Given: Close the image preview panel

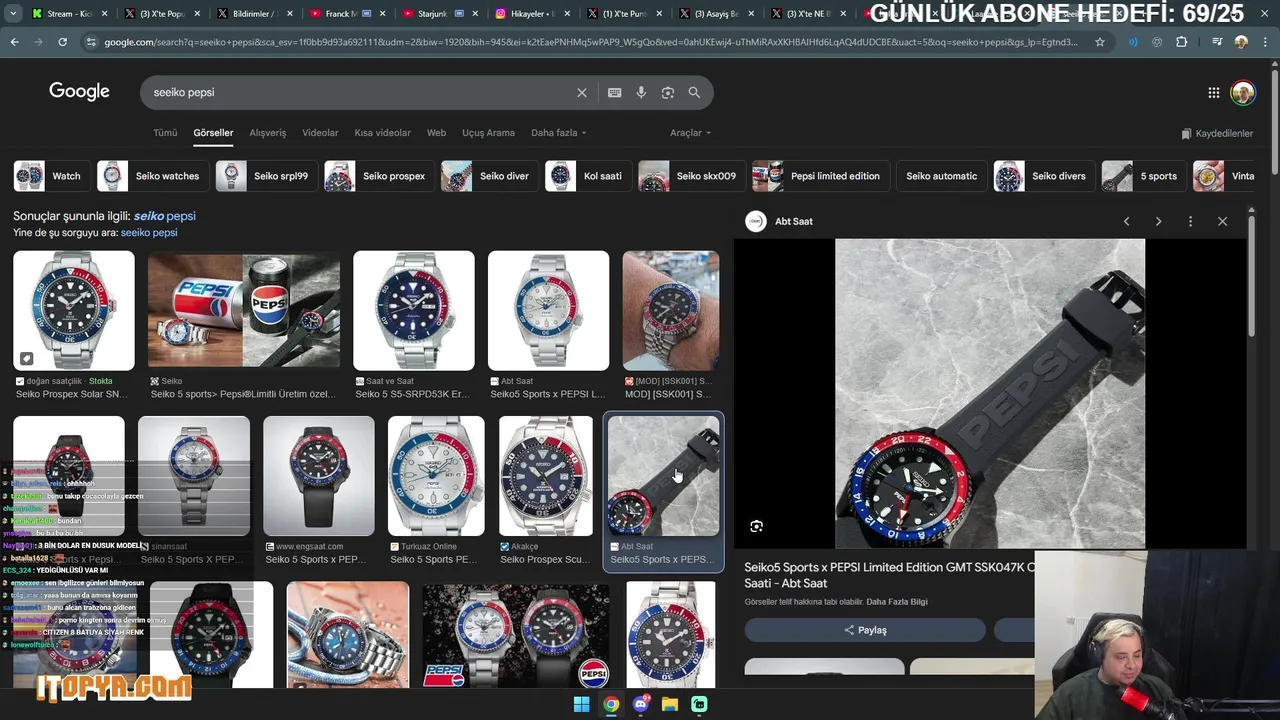Looking at the screenshot, I should pyautogui.click(x=1222, y=221).
